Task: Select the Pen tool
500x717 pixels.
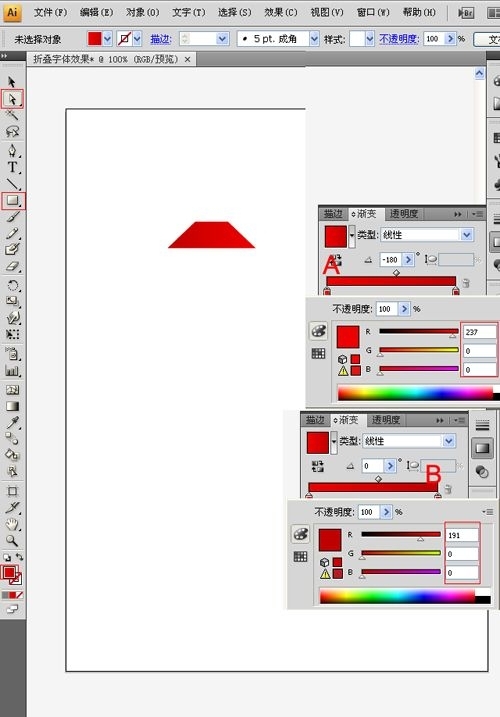Action: click(x=12, y=150)
